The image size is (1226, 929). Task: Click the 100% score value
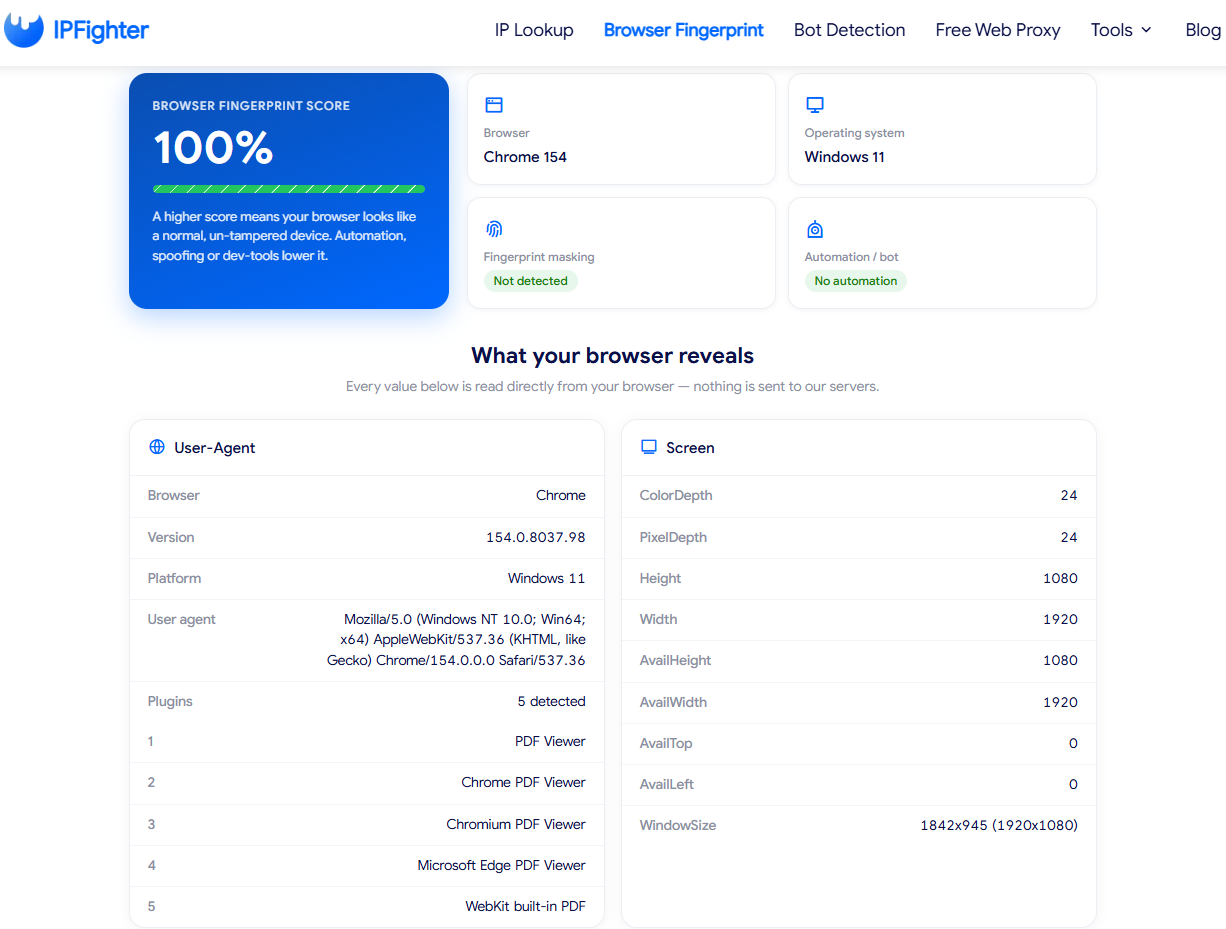[213, 148]
